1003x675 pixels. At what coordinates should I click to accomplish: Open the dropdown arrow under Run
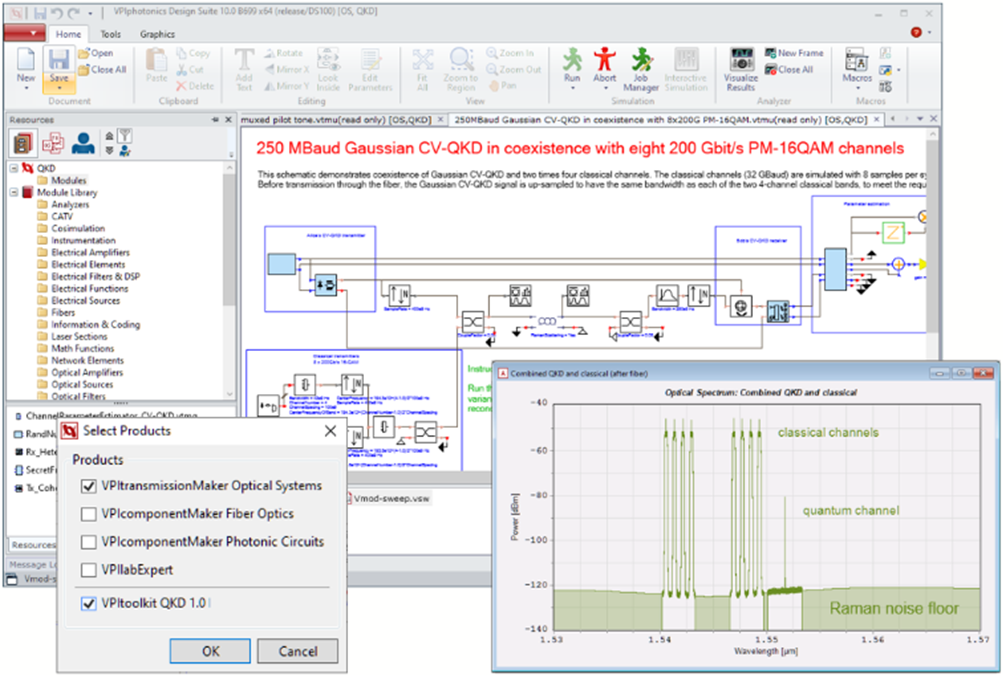pyautogui.click(x=572, y=88)
